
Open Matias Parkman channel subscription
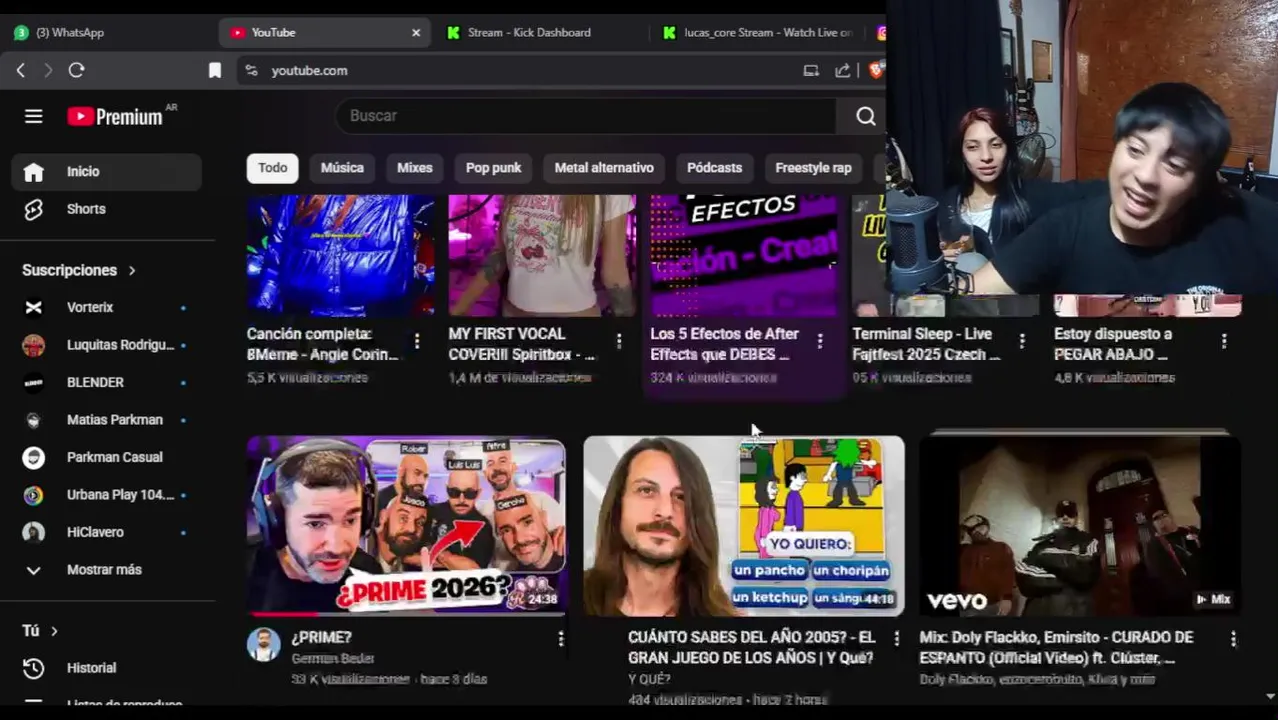click(x=107, y=420)
